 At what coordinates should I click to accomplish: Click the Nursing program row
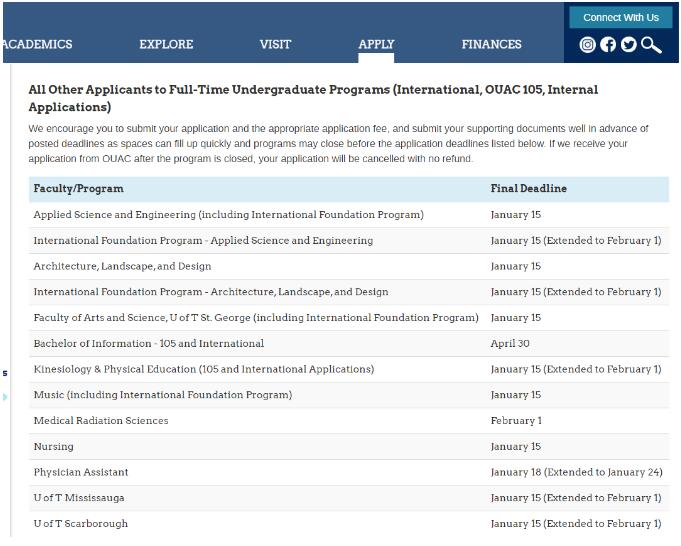[x=54, y=447]
